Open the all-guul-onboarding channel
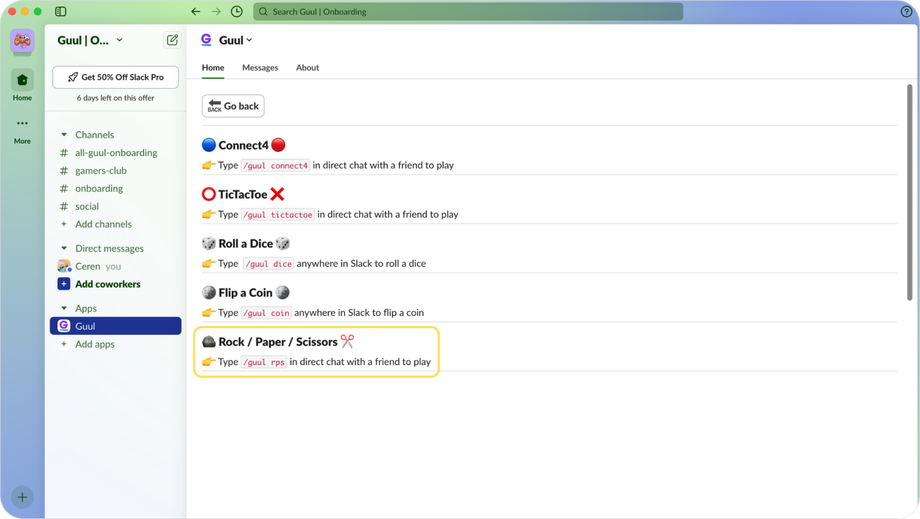 [x=116, y=152]
